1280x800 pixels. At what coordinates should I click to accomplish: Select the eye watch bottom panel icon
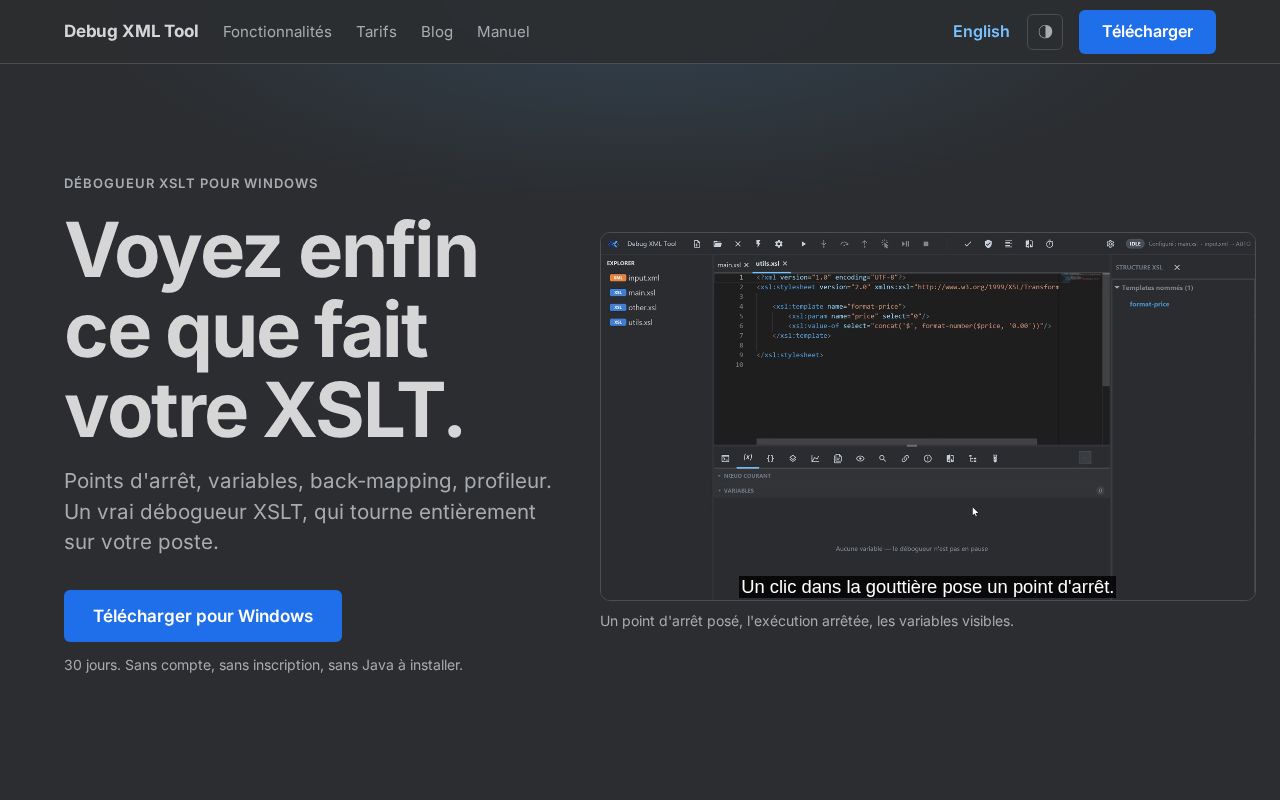click(x=860, y=459)
